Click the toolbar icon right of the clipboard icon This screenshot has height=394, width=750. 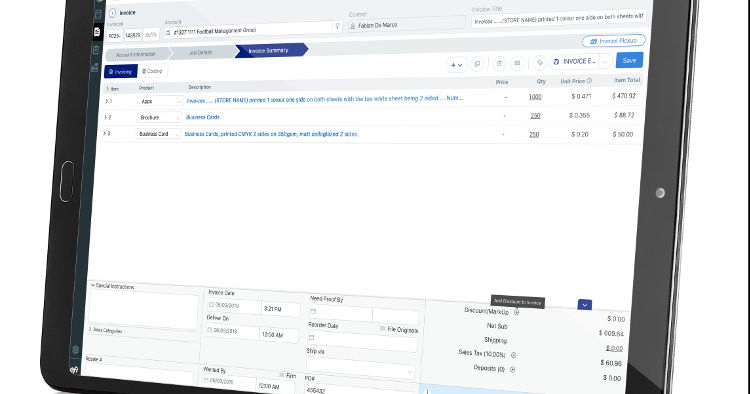(x=517, y=63)
